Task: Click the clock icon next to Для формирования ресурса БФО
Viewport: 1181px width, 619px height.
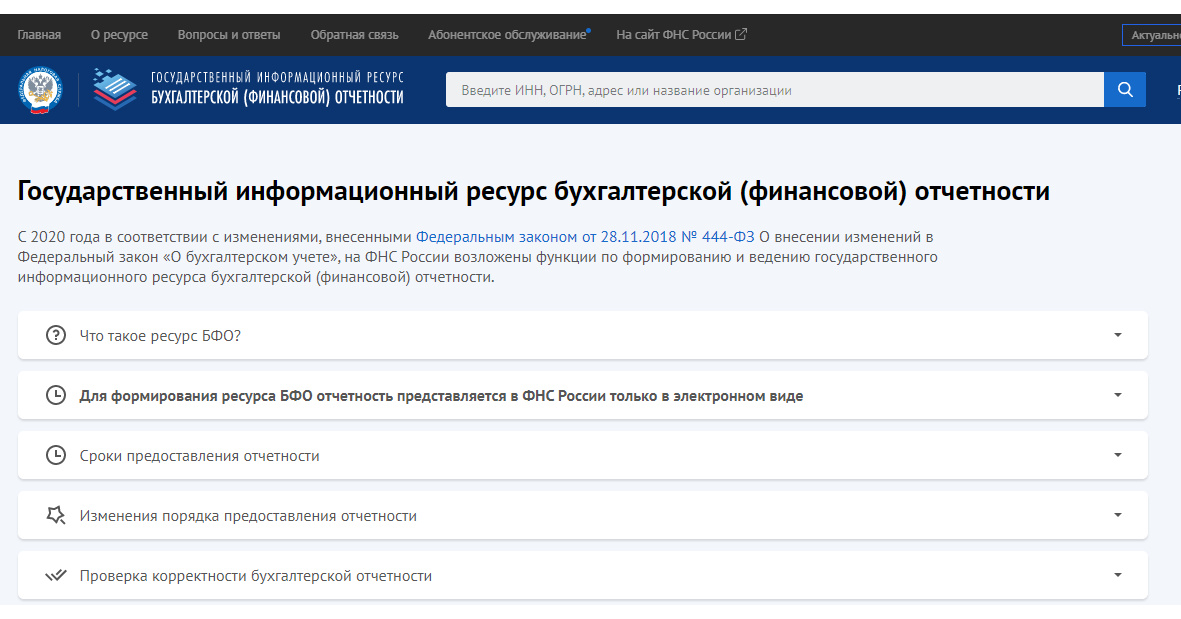Action: pos(56,395)
